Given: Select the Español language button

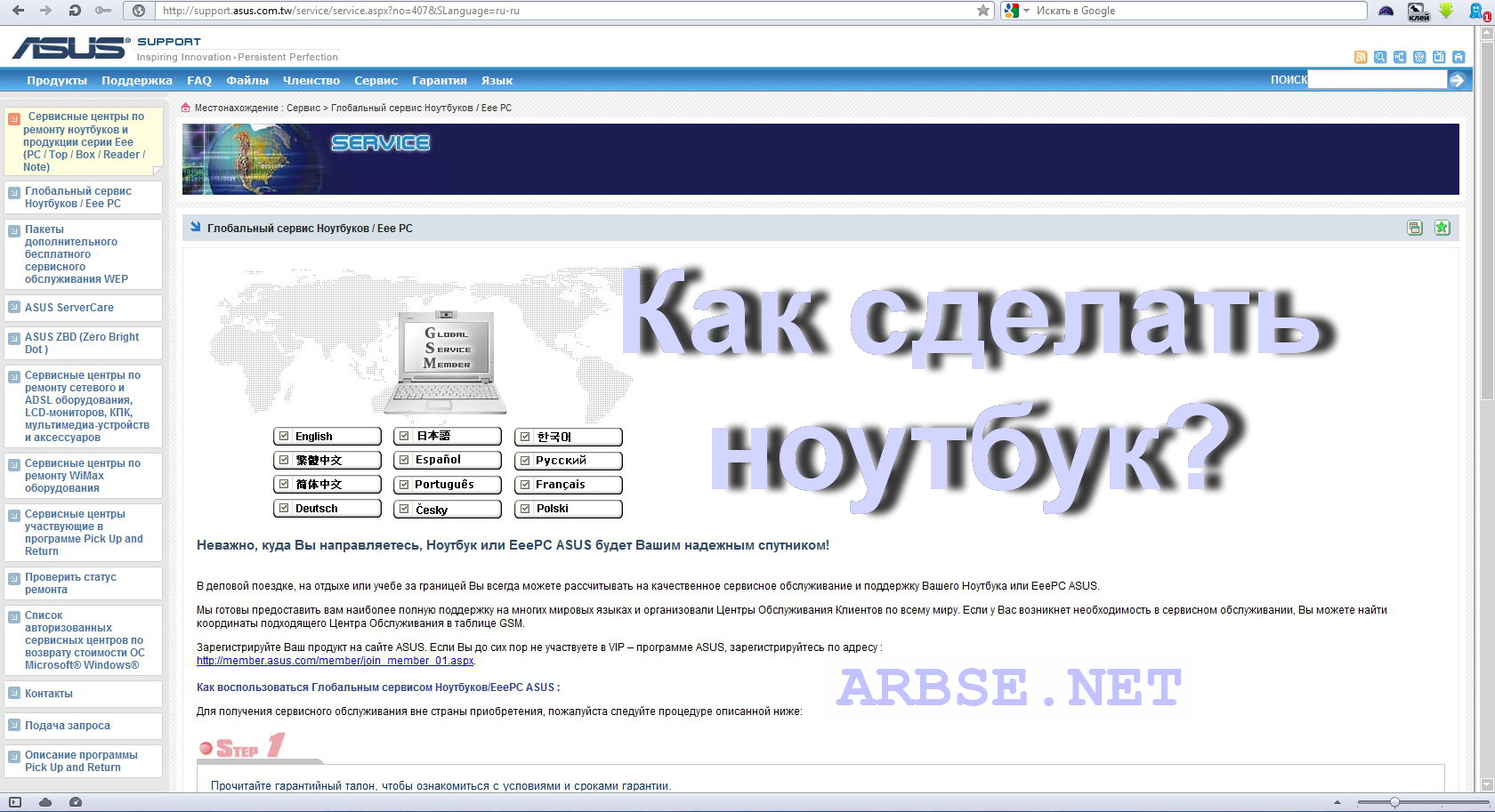Looking at the screenshot, I should (448, 461).
